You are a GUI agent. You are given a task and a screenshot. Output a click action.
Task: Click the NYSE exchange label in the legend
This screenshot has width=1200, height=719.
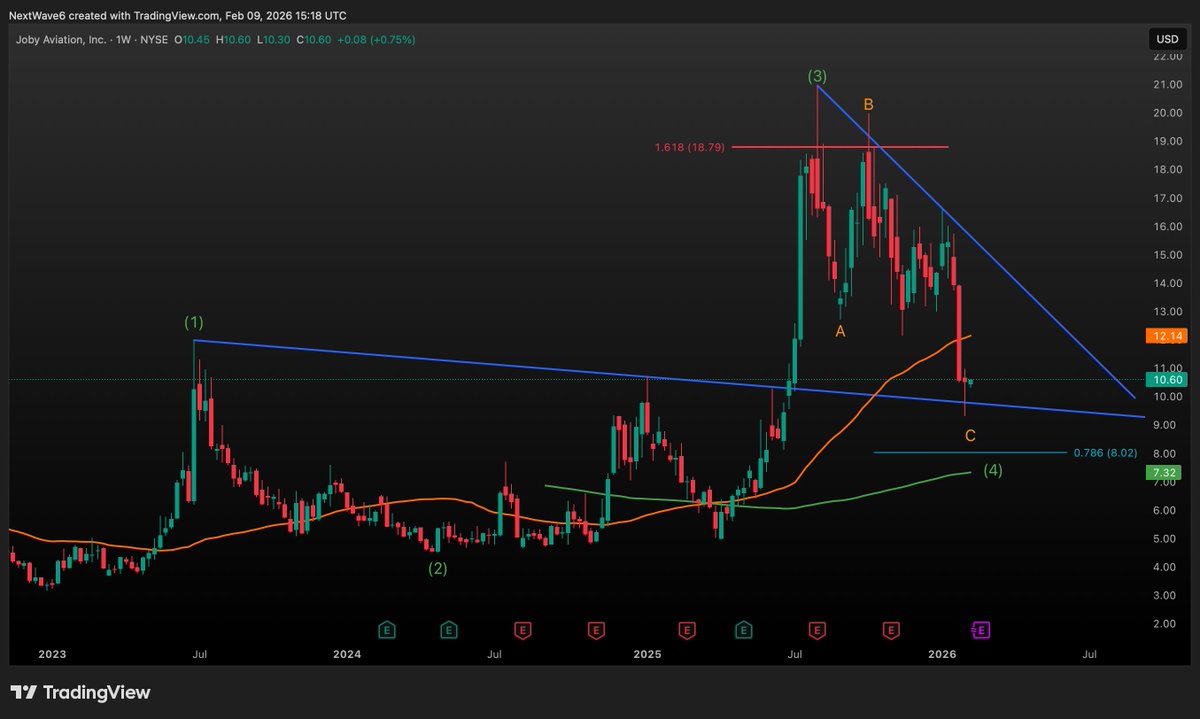click(153, 39)
